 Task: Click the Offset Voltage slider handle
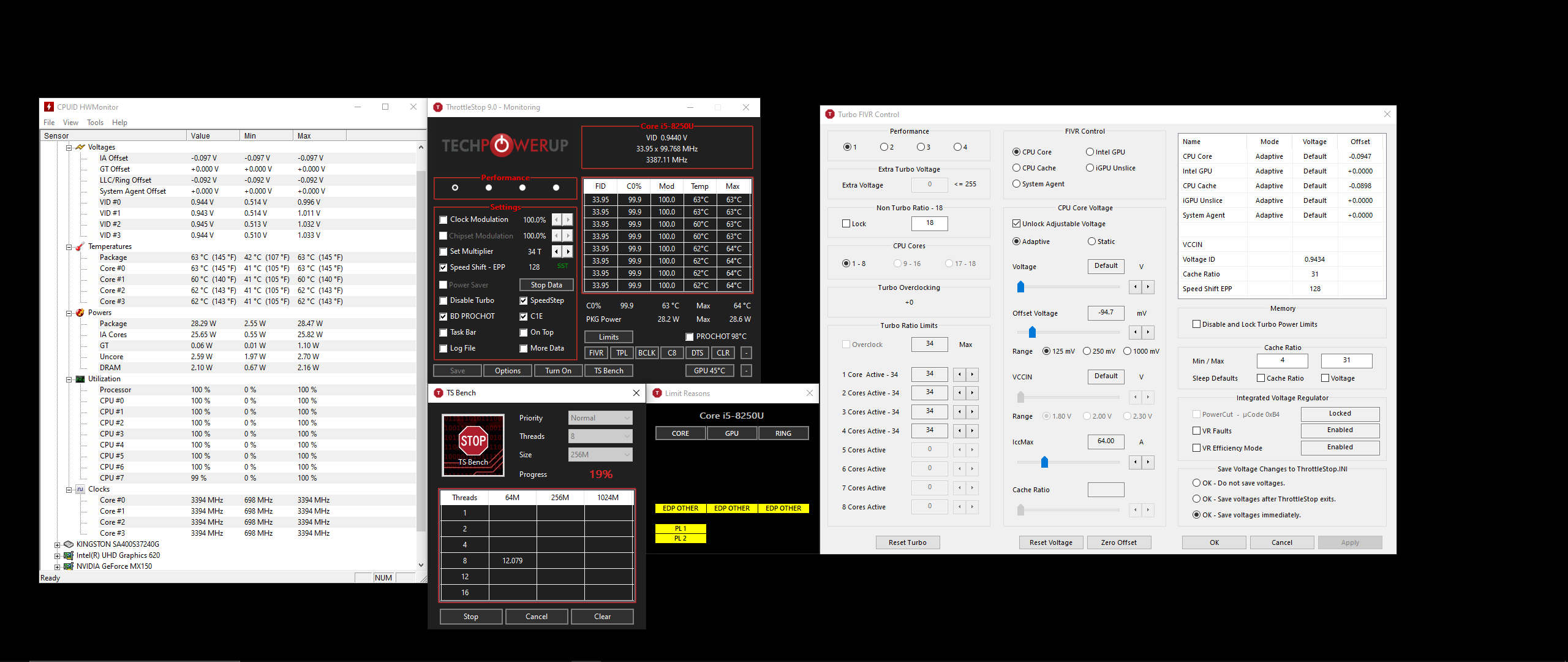point(1032,332)
